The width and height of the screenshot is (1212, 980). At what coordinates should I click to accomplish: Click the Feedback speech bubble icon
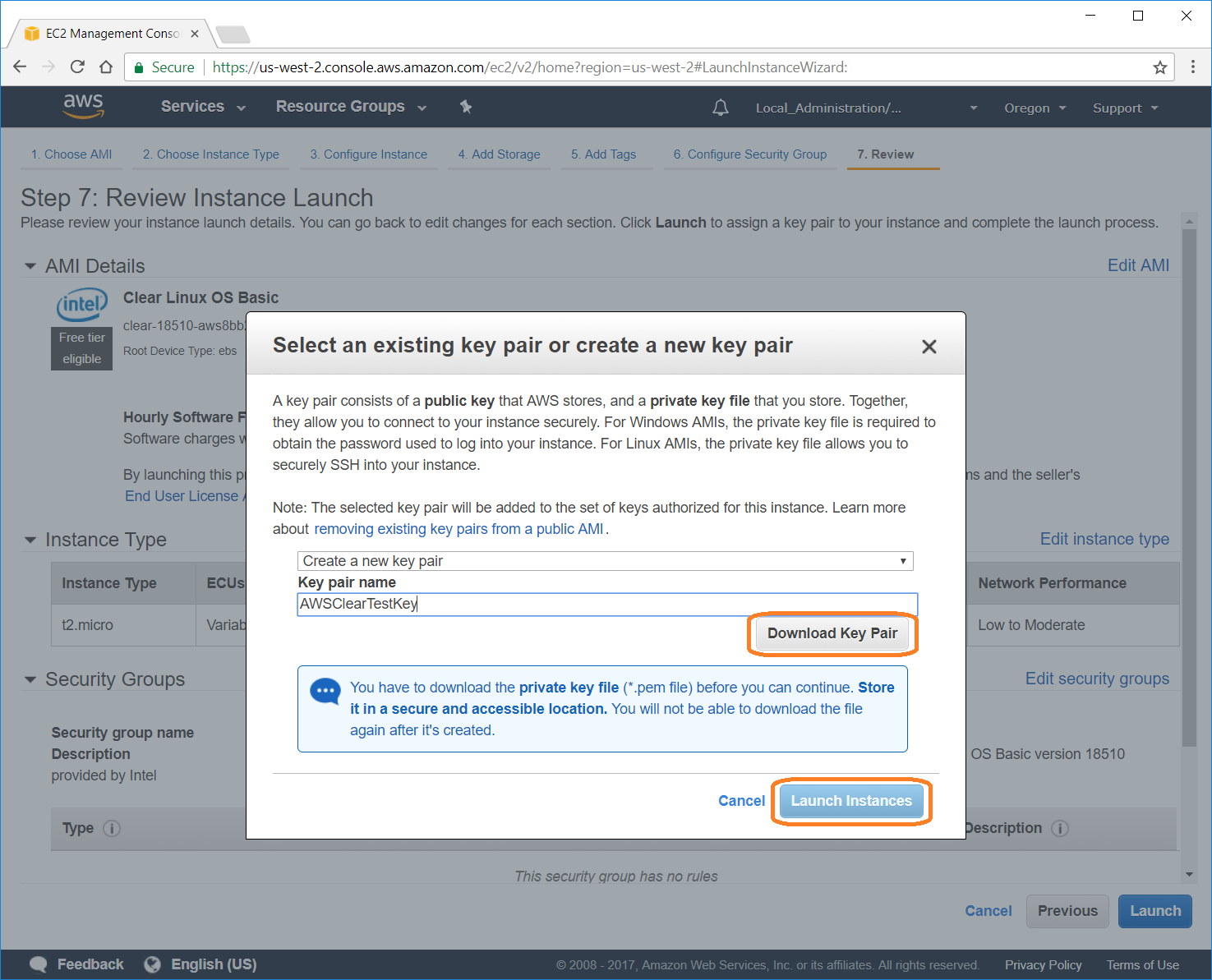(x=38, y=964)
